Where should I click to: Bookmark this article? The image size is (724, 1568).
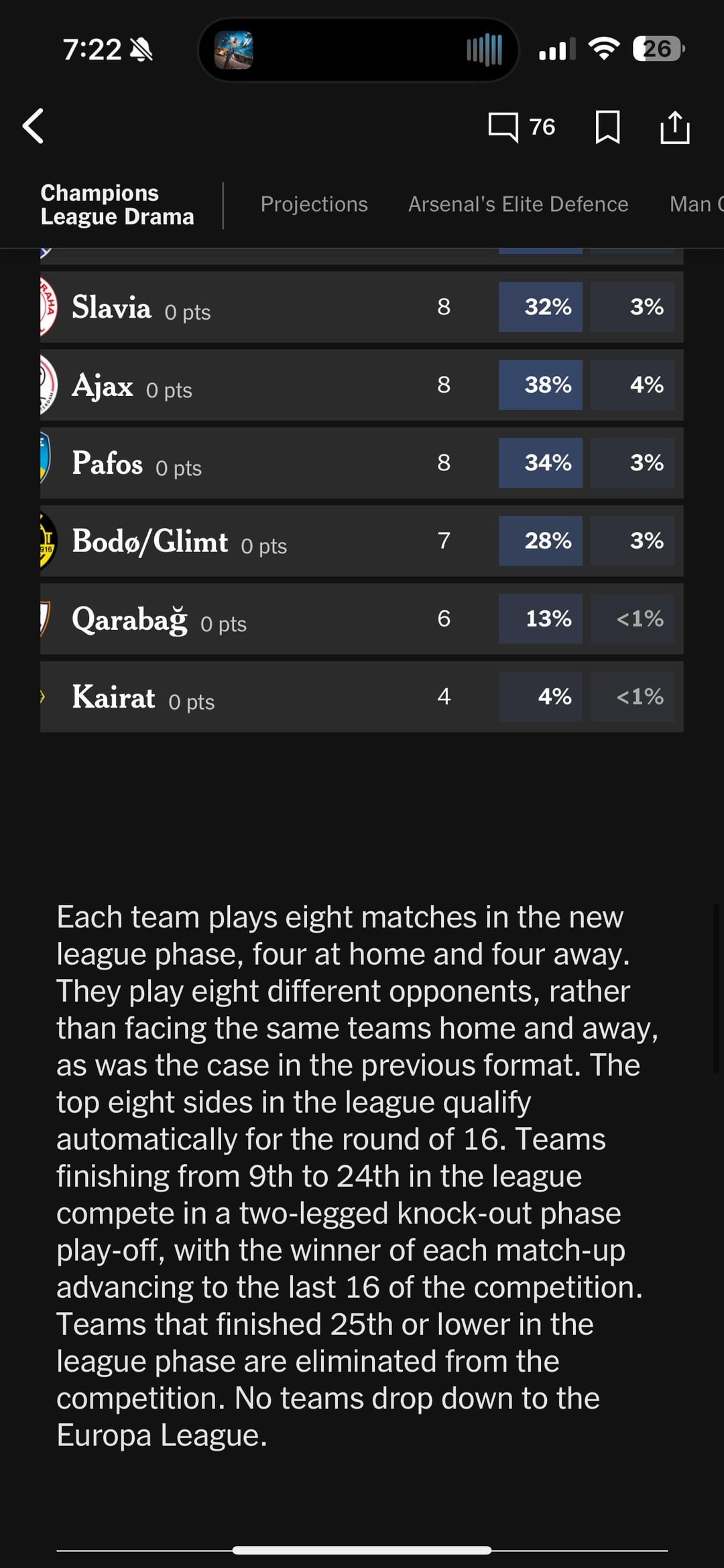click(607, 127)
